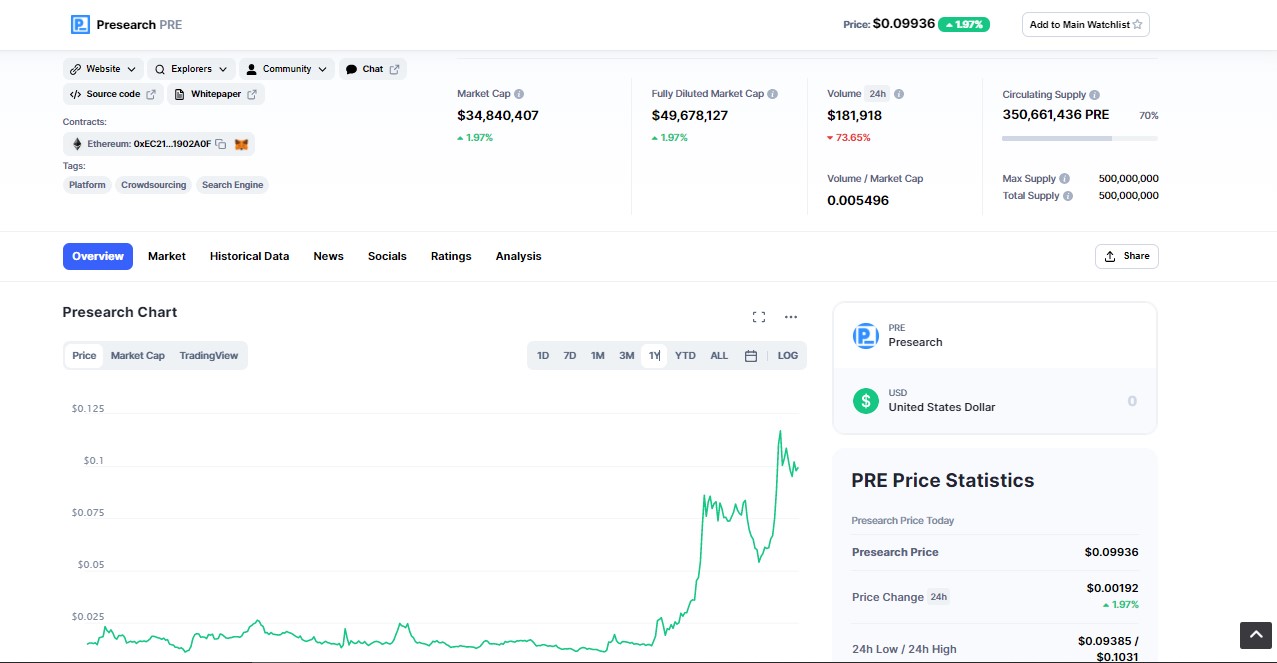The image size is (1277, 663).
Task: Open chart more options menu
Action: (791, 317)
